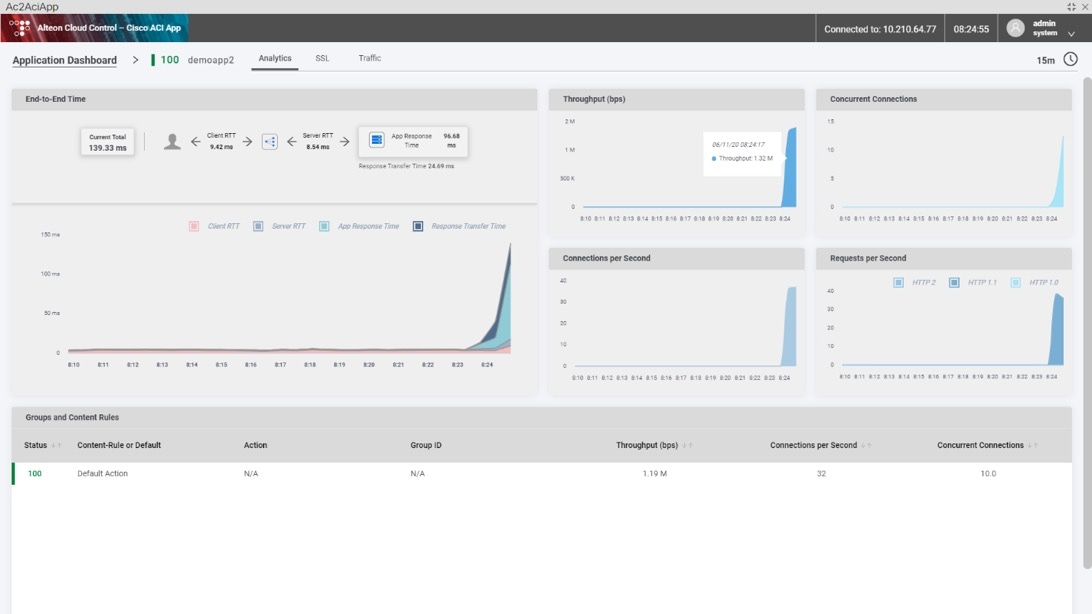Click the App Response Time server icon
Image resolution: width=1092 pixels, height=614 pixels.
pyautogui.click(x=376, y=141)
